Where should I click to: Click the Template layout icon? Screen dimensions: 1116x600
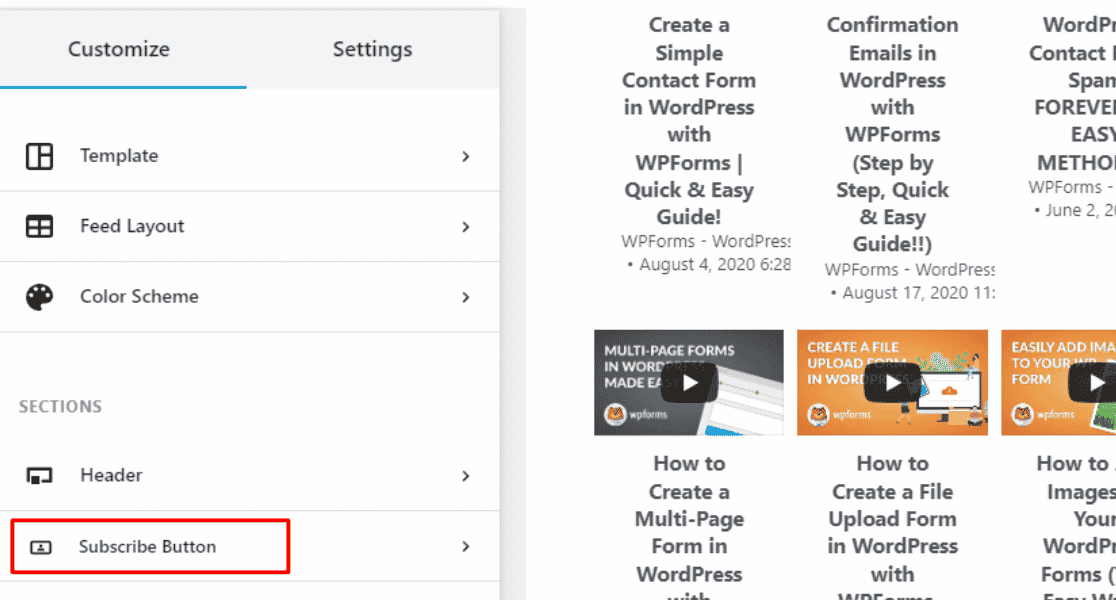39,156
